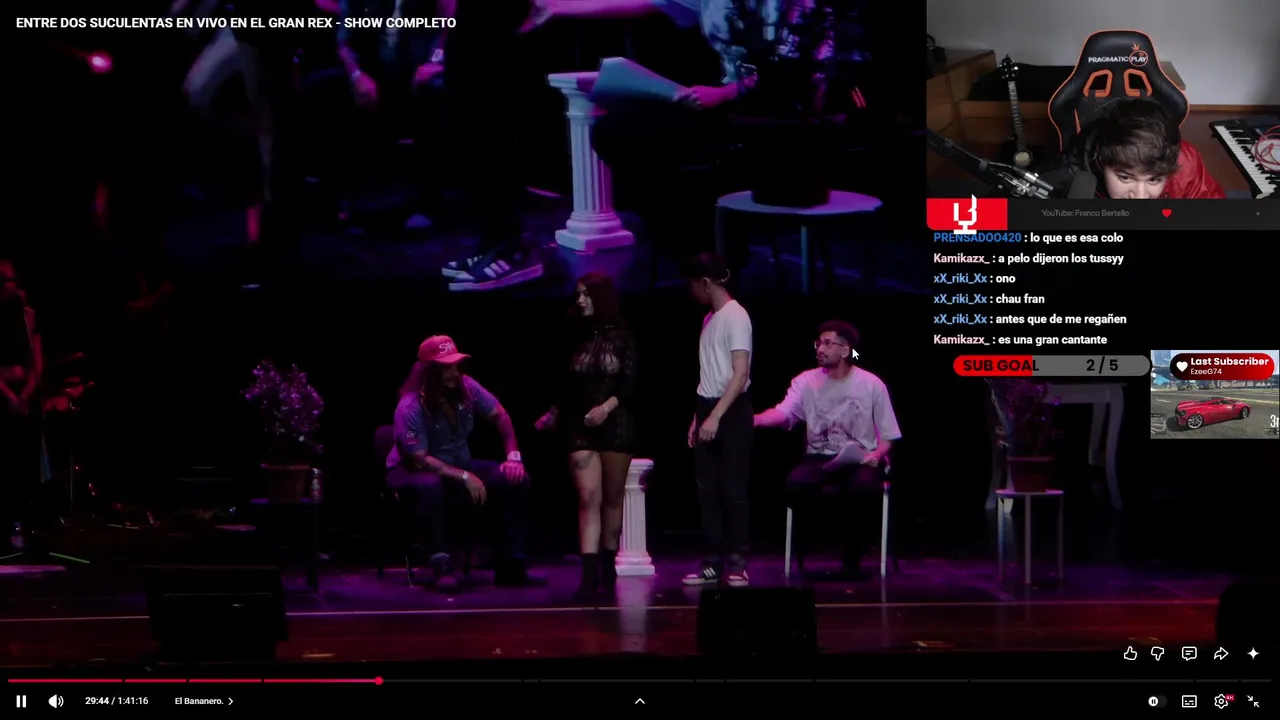Dislike the video with thumbs down
Viewport: 1280px width, 720px height.
point(1157,653)
